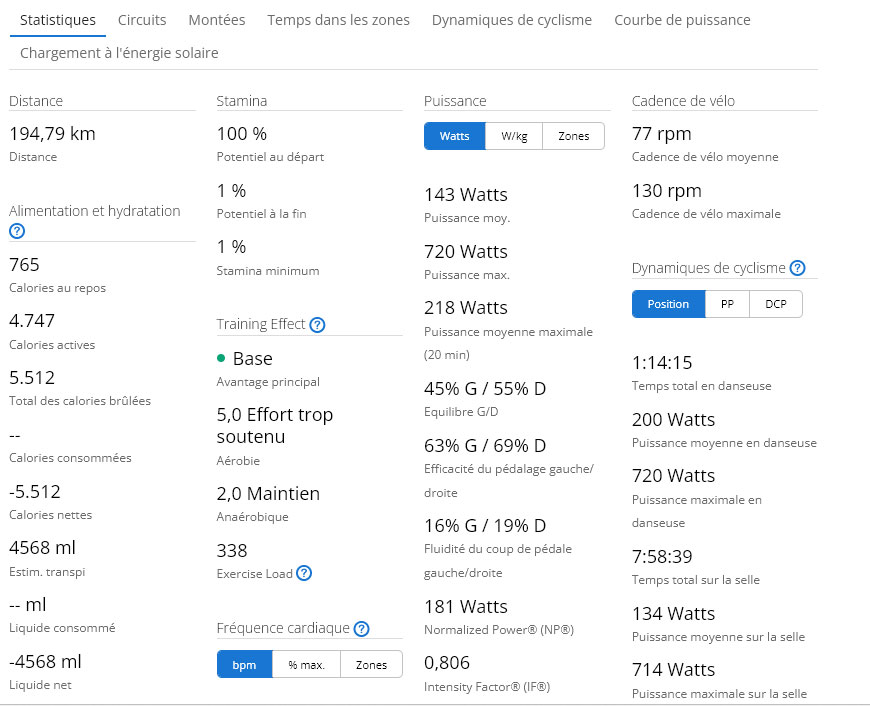Open Courbe de puissance tab

point(682,20)
